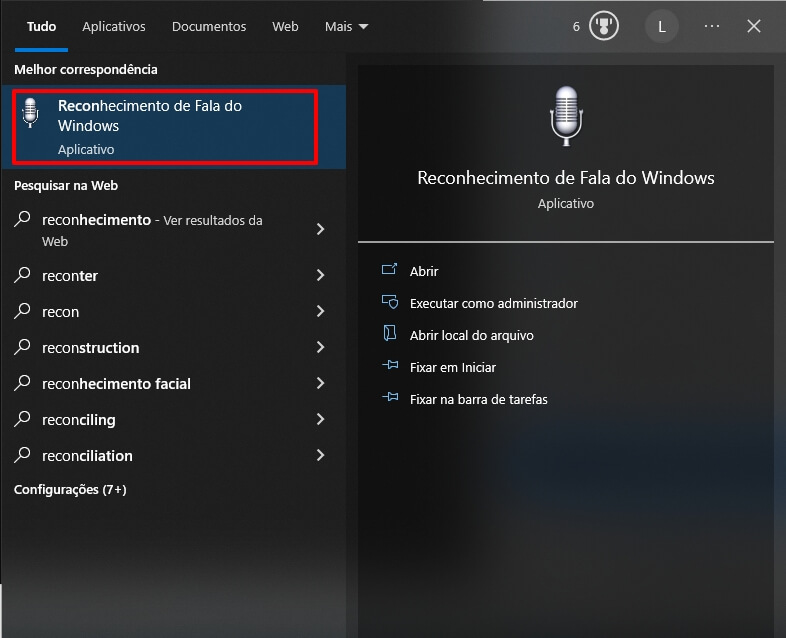This screenshot has height=638, width=786.
Task: Open the Reconhecimento de Fala do Windows result
Action: point(173,127)
